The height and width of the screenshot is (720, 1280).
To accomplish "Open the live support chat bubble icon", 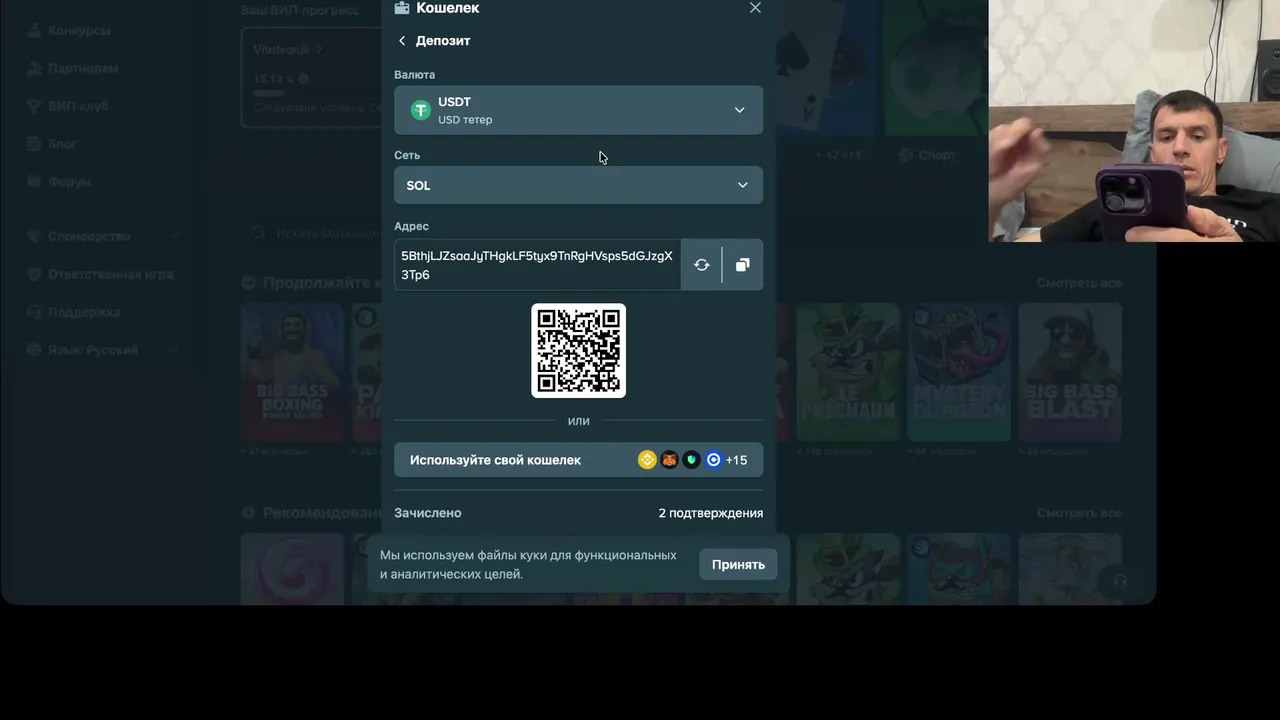I will click(x=1119, y=580).
